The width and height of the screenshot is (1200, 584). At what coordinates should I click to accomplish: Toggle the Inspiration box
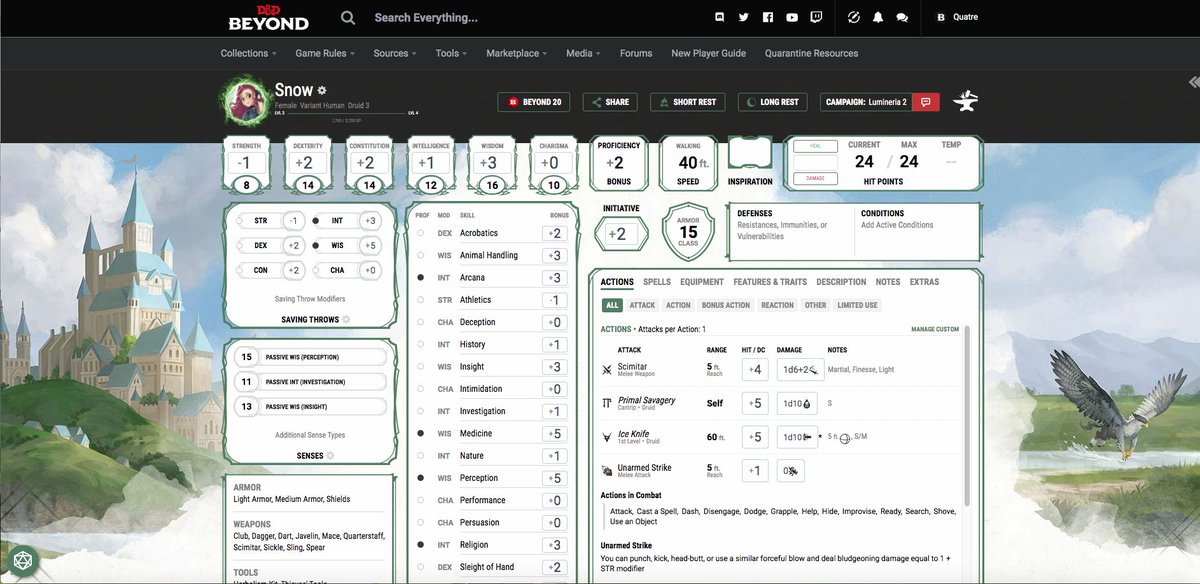[750, 153]
